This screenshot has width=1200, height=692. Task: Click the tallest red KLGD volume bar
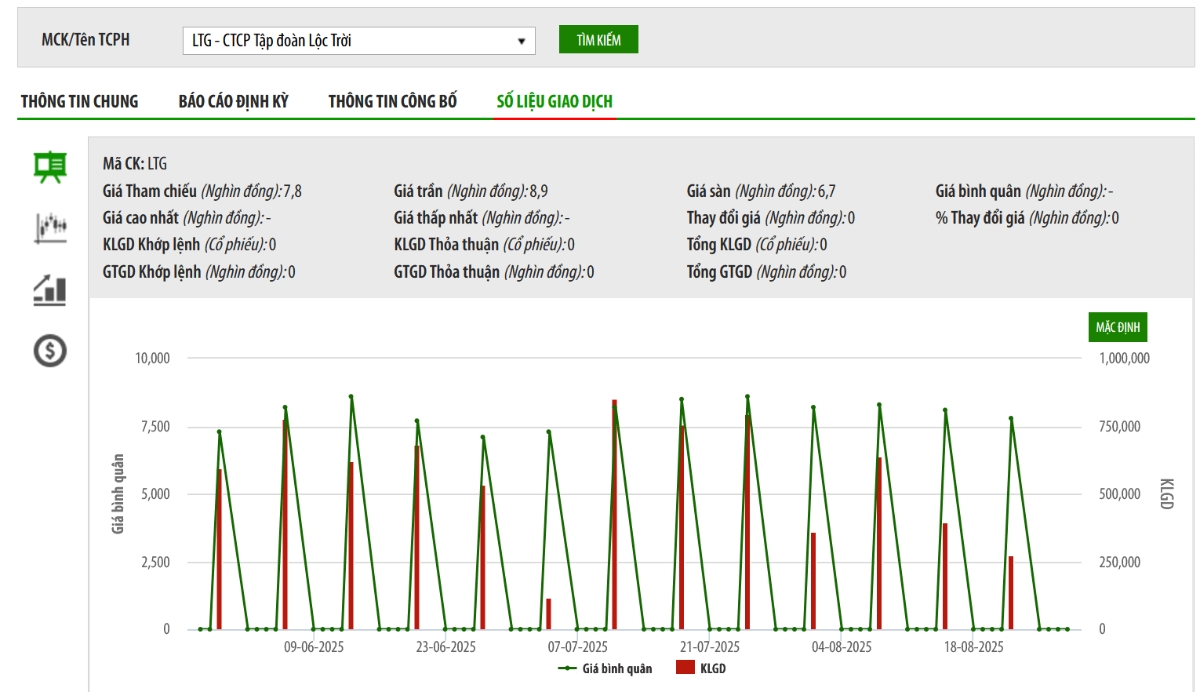[x=614, y=515]
